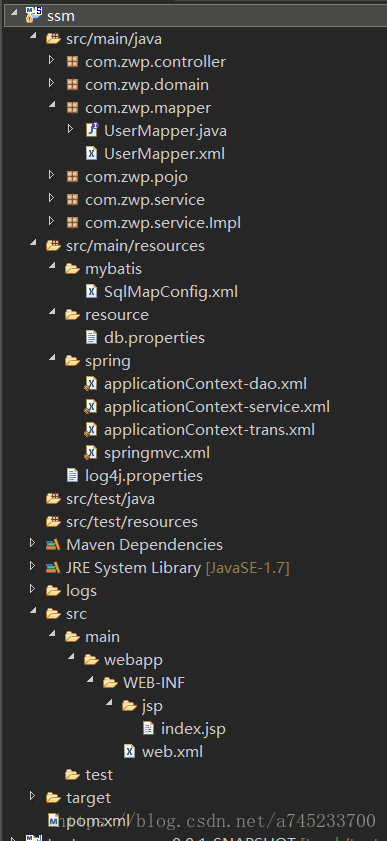
Task: Expand the com.zwp.controller package
Action: click(x=51, y=60)
